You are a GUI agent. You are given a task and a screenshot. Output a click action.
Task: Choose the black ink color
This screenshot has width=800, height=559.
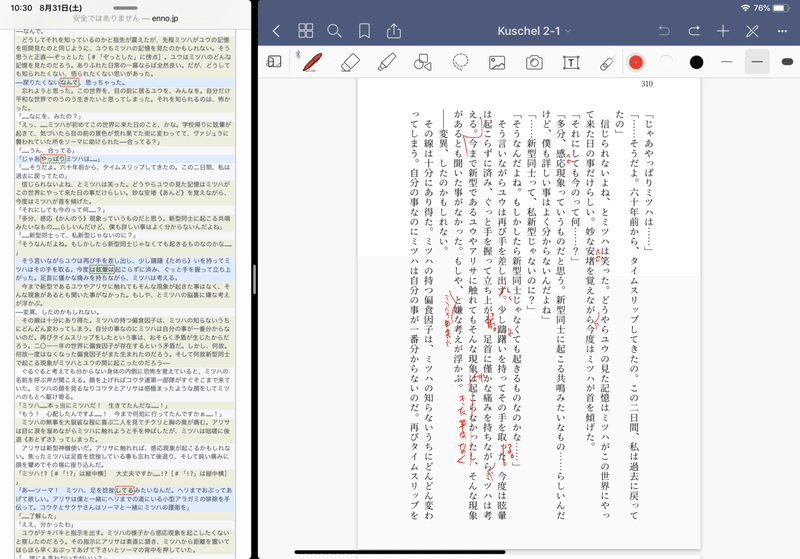click(696, 62)
